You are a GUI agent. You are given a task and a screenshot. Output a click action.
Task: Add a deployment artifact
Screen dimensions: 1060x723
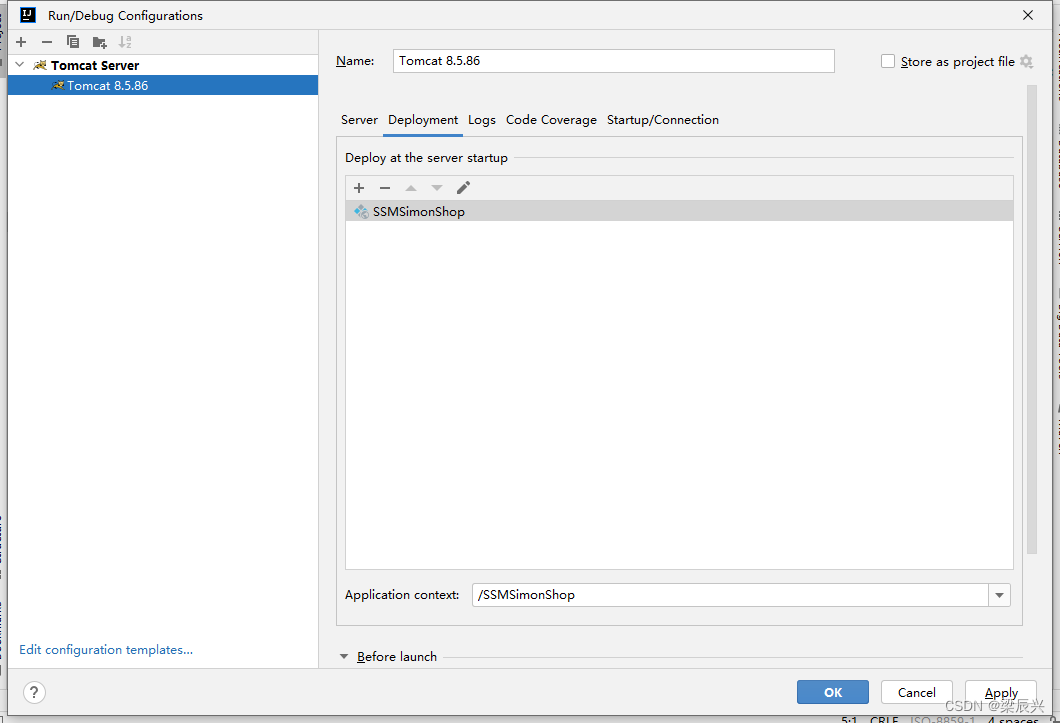tap(359, 188)
